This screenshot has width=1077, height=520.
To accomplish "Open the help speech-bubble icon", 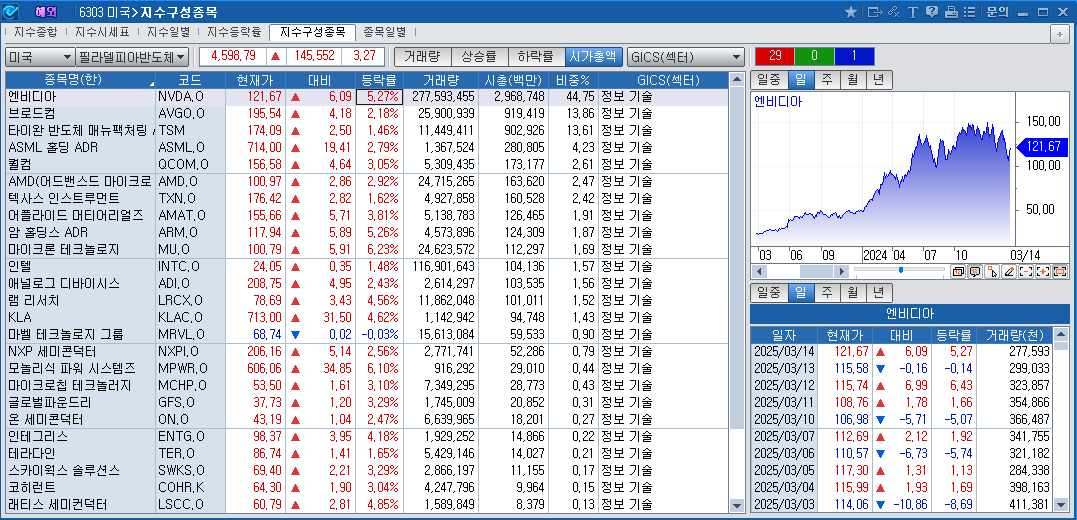I will point(932,12).
